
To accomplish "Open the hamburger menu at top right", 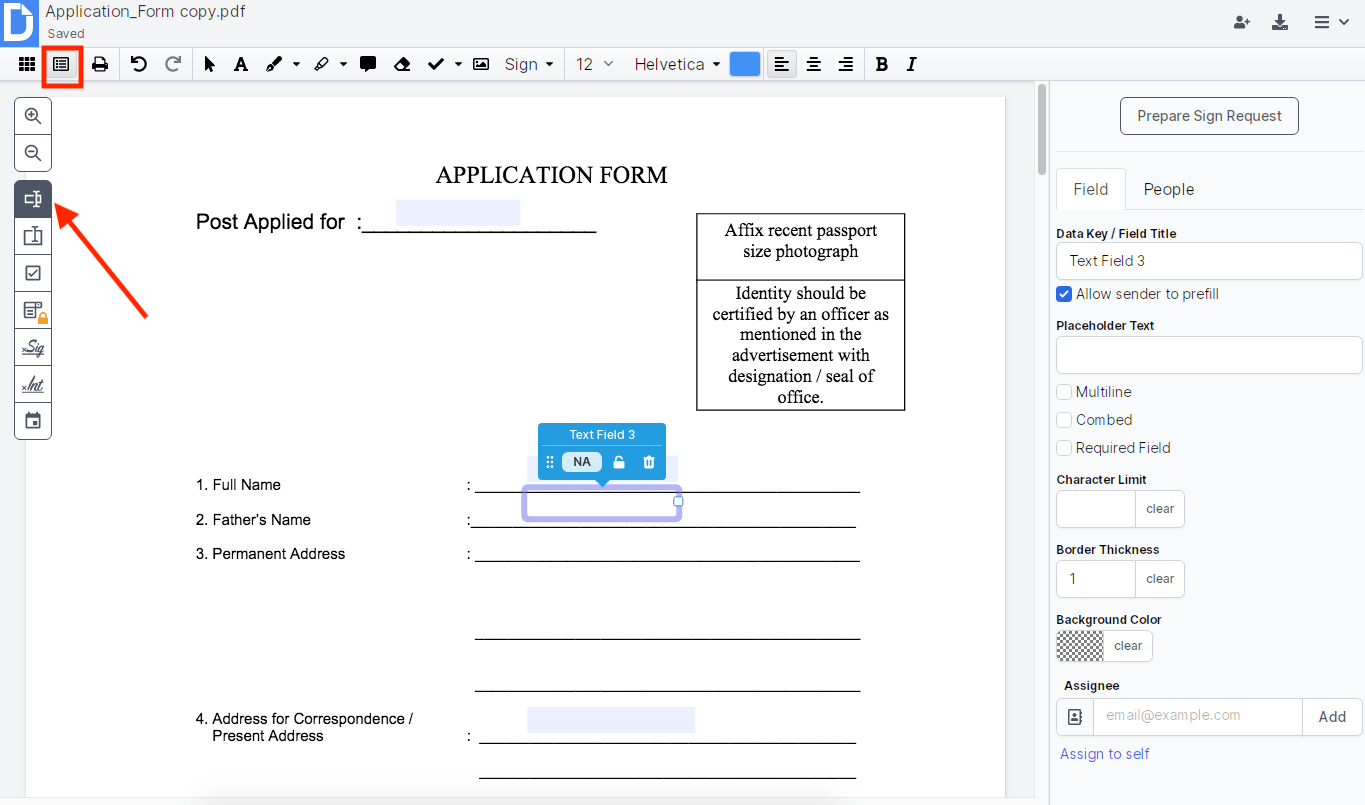I will 1331,20.
